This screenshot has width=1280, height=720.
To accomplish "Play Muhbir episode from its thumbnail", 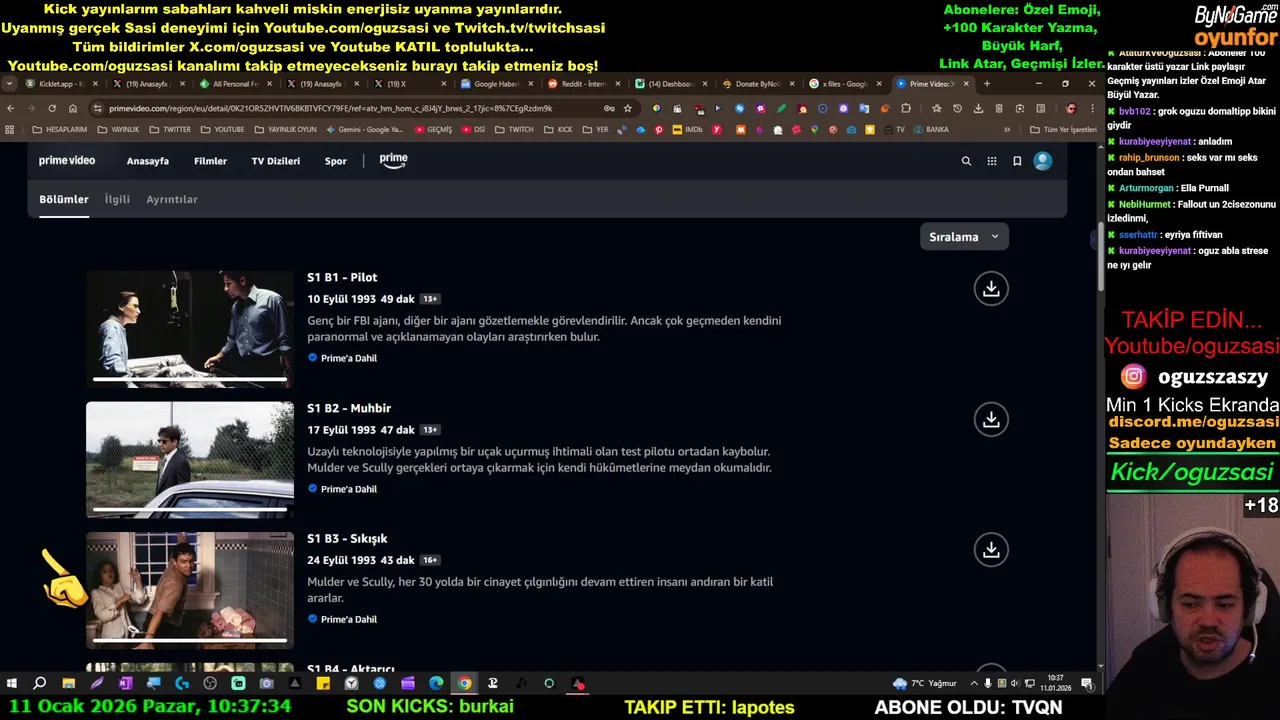I will pos(189,459).
